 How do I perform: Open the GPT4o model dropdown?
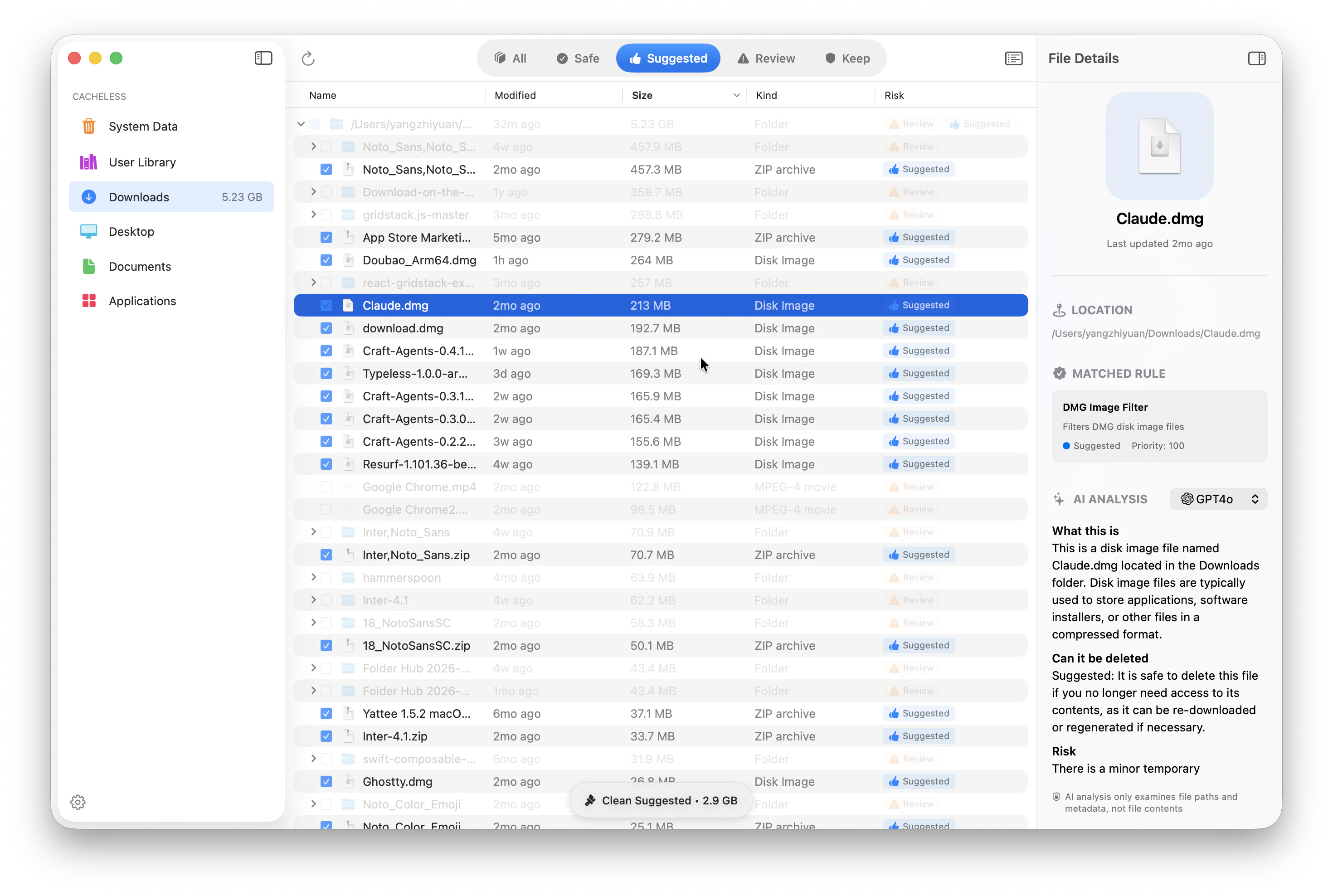pos(1218,499)
